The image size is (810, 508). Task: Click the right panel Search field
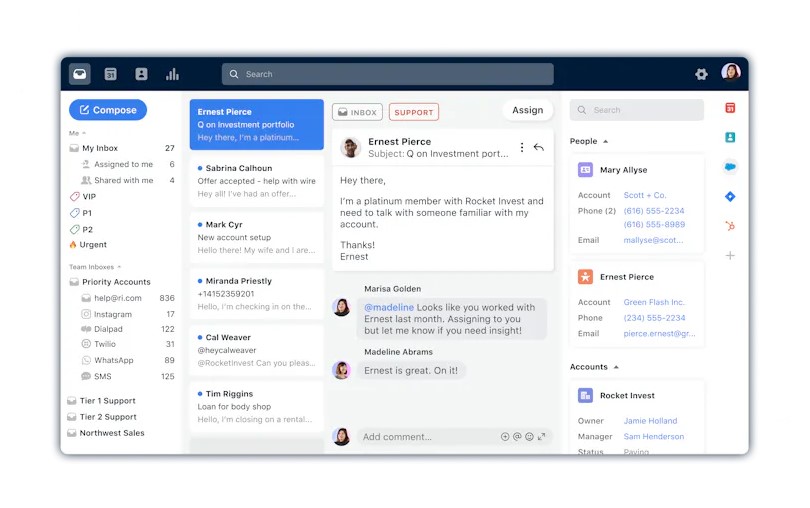click(x=636, y=110)
